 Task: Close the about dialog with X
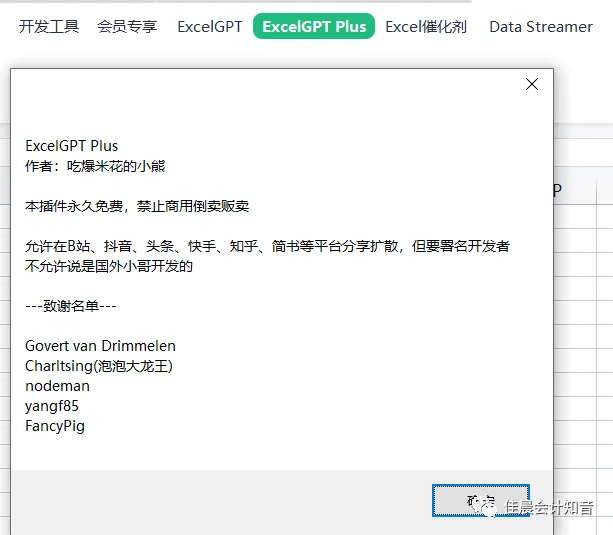click(x=532, y=84)
